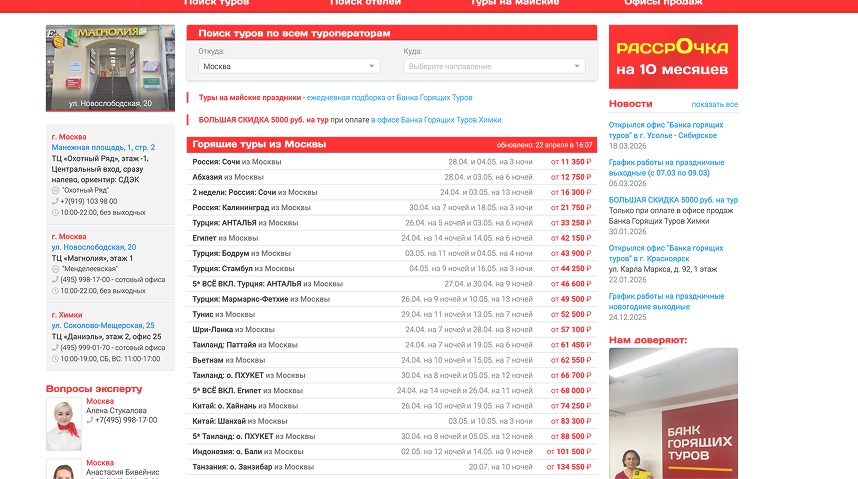Click clock icon beside 10:00-19:00 Химки hours

click(55, 359)
